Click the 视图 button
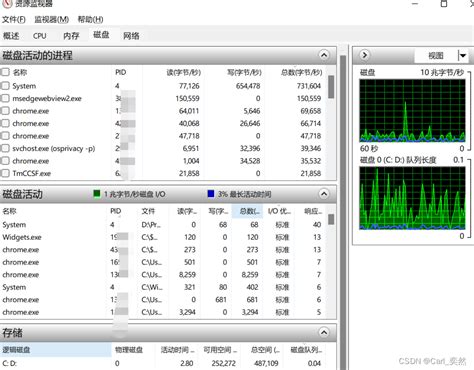 pos(436,56)
